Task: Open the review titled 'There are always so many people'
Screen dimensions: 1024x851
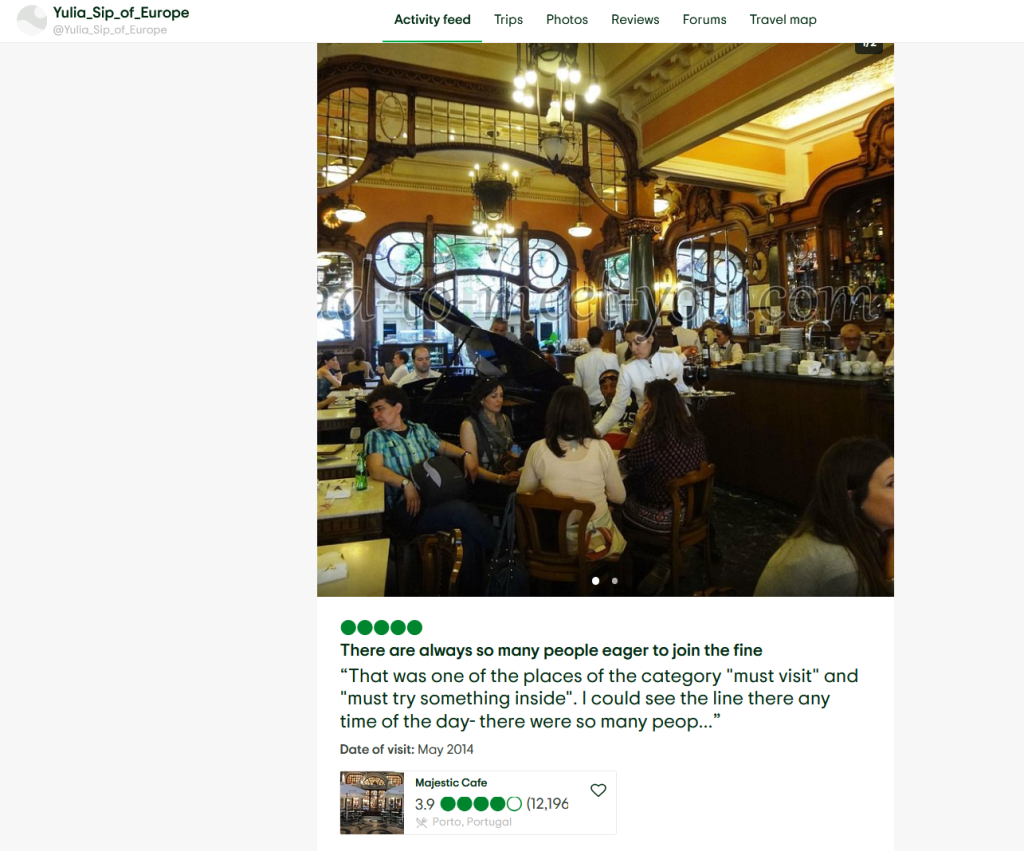Action: point(551,650)
